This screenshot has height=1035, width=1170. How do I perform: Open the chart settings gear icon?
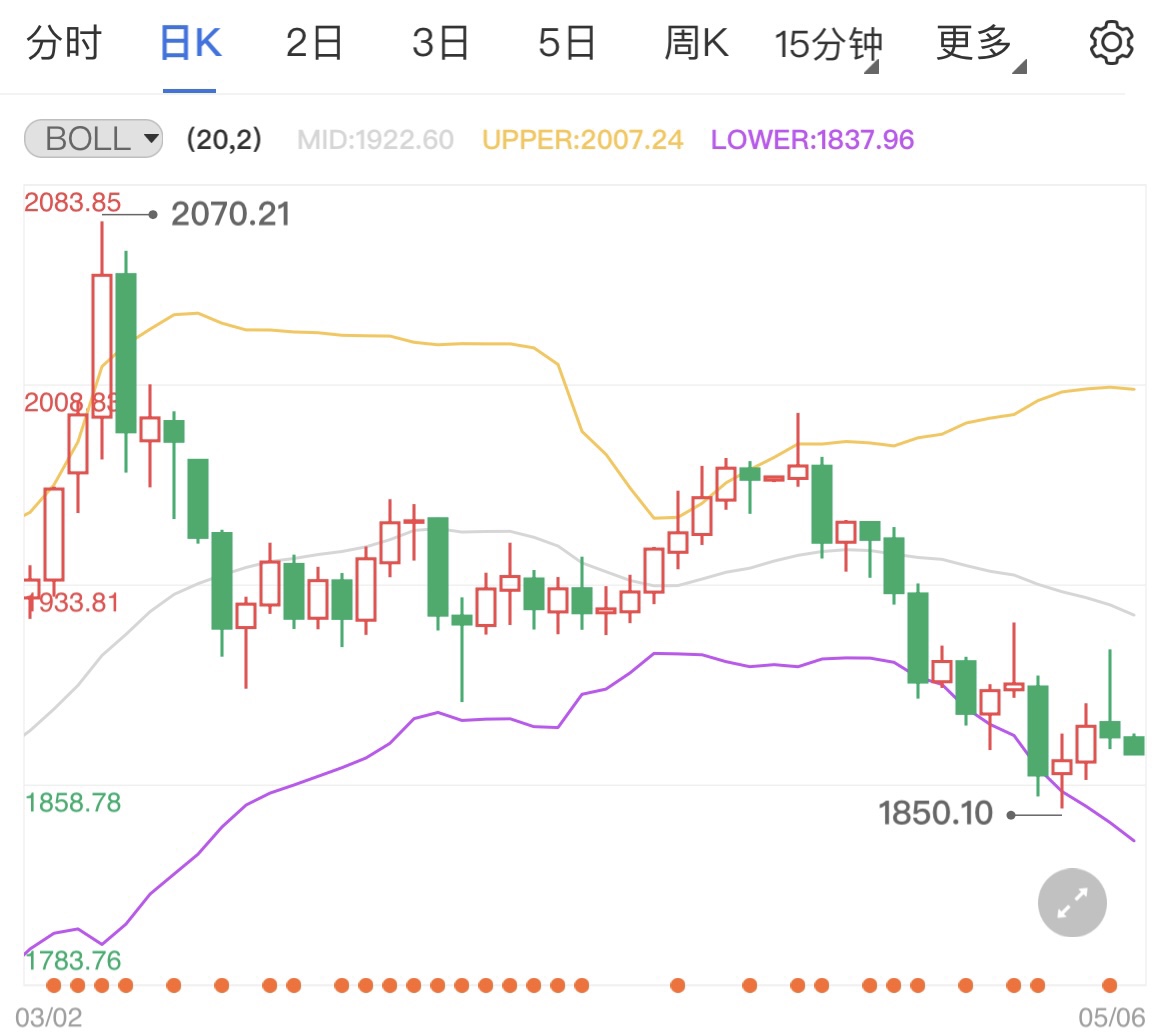pyautogui.click(x=1111, y=43)
